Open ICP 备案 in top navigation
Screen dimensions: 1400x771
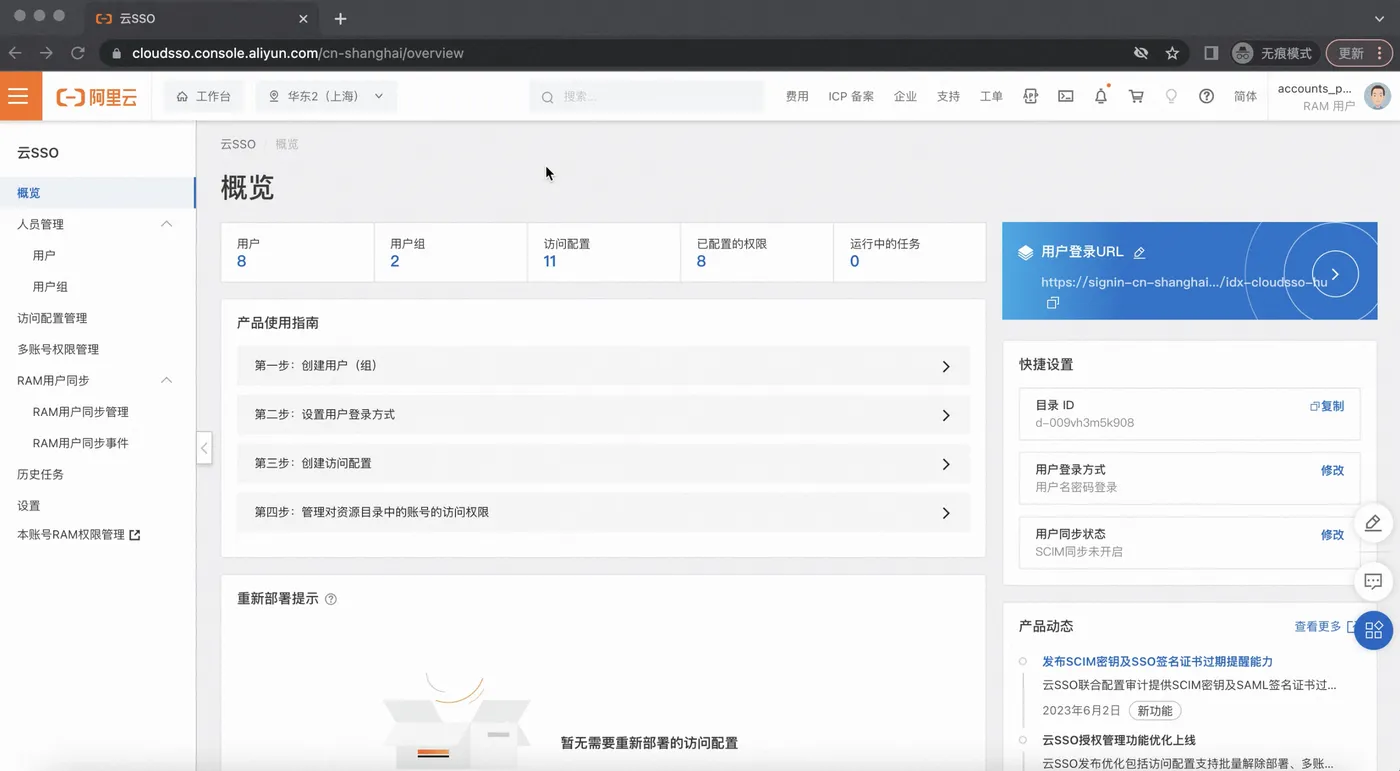[x=851, y=96]
